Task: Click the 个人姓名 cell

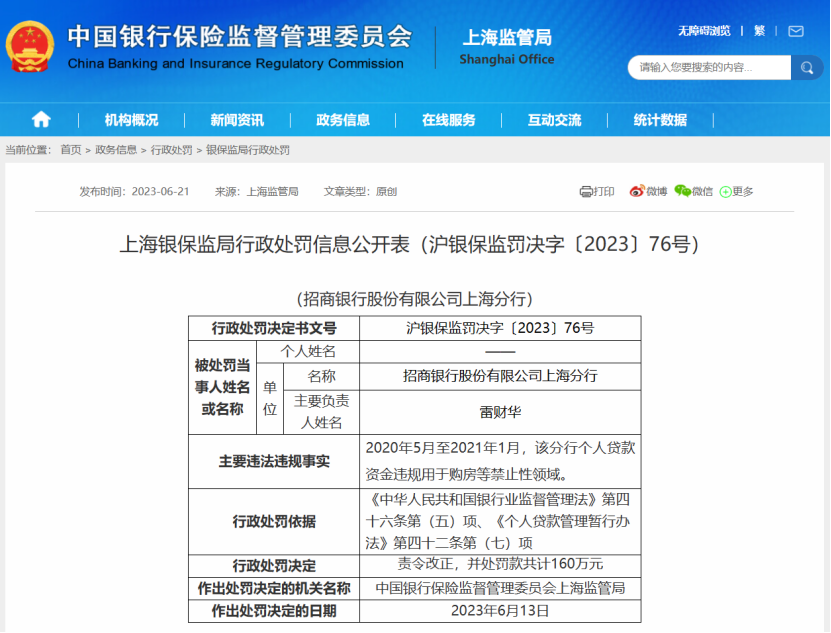Action: point(308,351)
